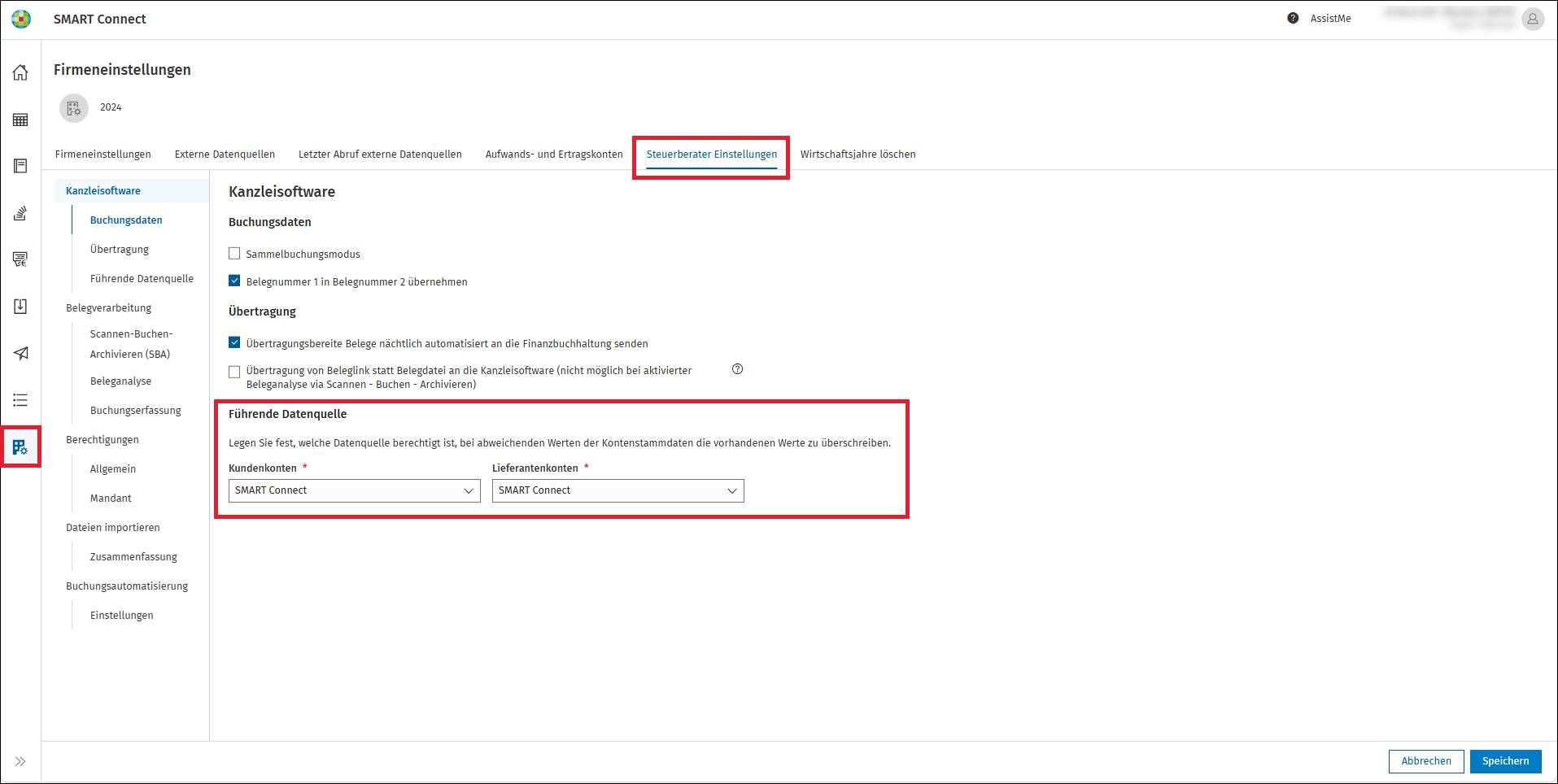The width and height of the screenshot is (1558, 784).
Task: Select Belegverarbeitung in side navigation
Action: (109, 308)
